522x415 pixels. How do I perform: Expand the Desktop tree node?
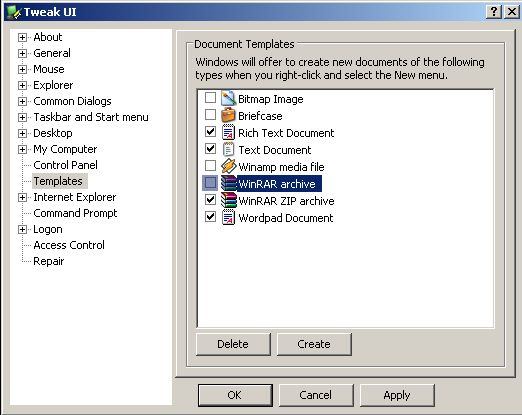22,133
